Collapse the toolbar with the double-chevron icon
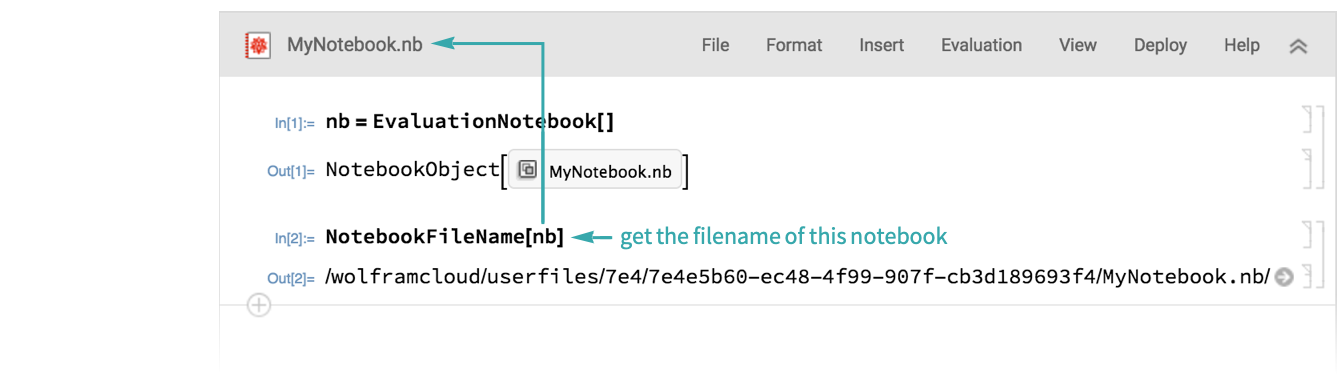The image size is (1342, 375). (1298, 46)
